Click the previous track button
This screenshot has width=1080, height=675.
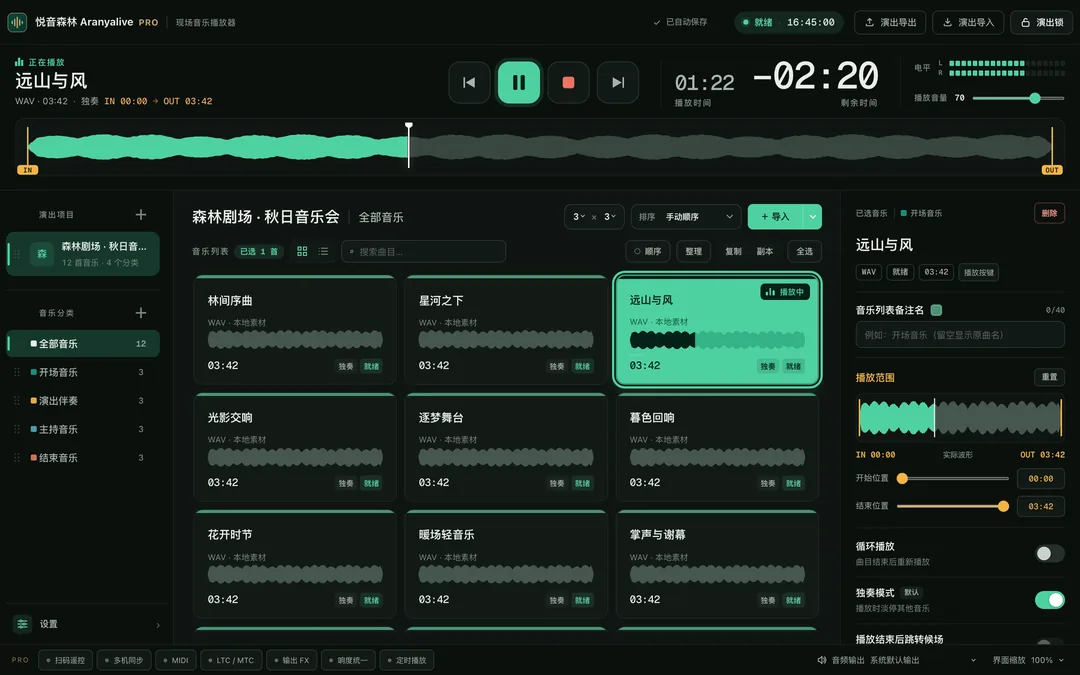coord(469,83)
